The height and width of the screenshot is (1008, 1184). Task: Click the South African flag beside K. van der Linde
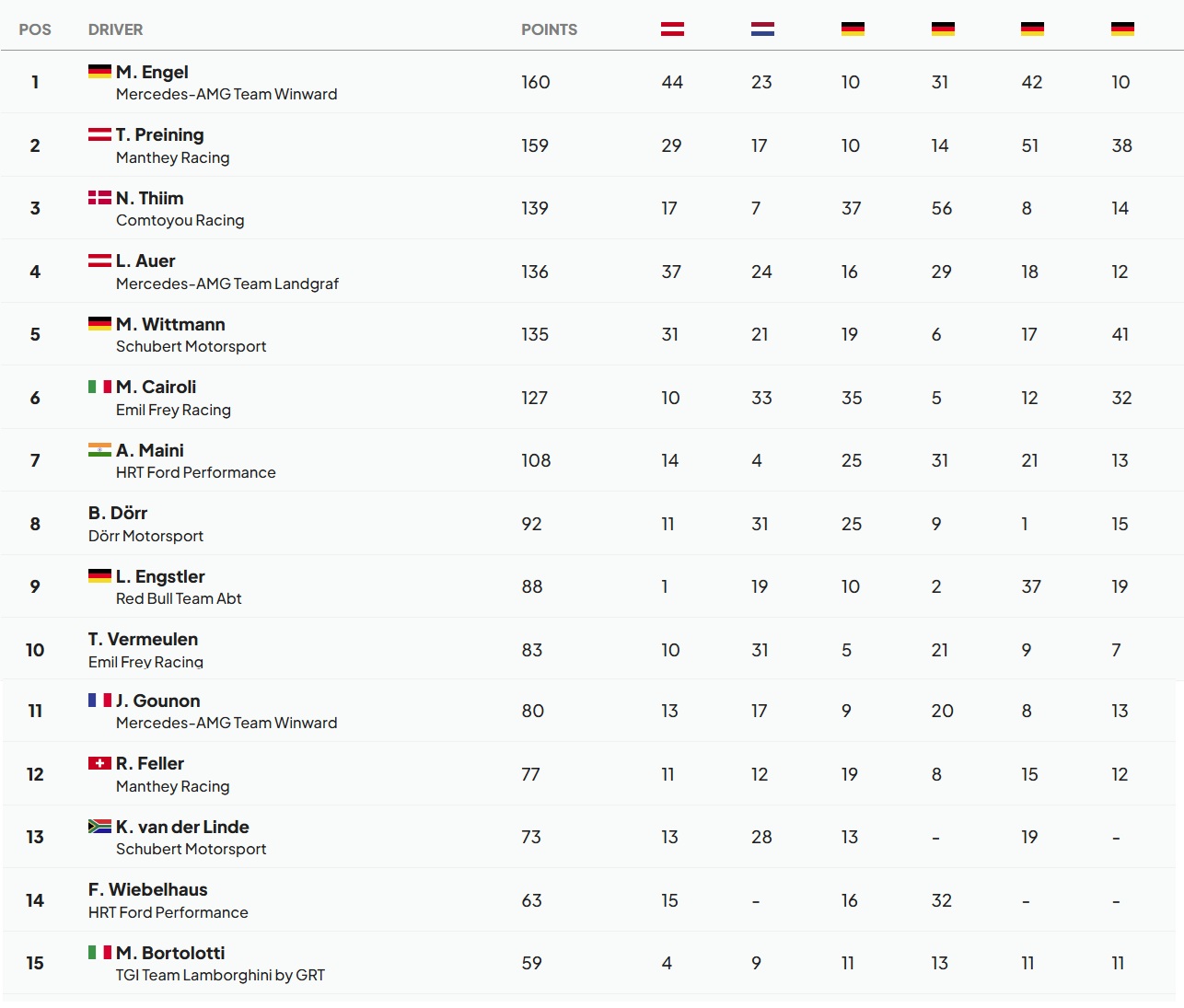click(x=99, y=826)
